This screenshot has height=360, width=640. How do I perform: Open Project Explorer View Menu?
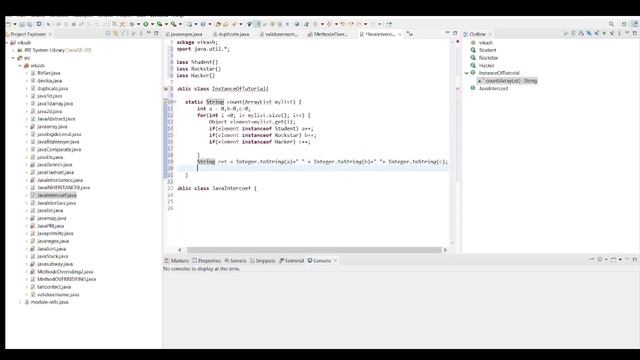click(141, 33)
